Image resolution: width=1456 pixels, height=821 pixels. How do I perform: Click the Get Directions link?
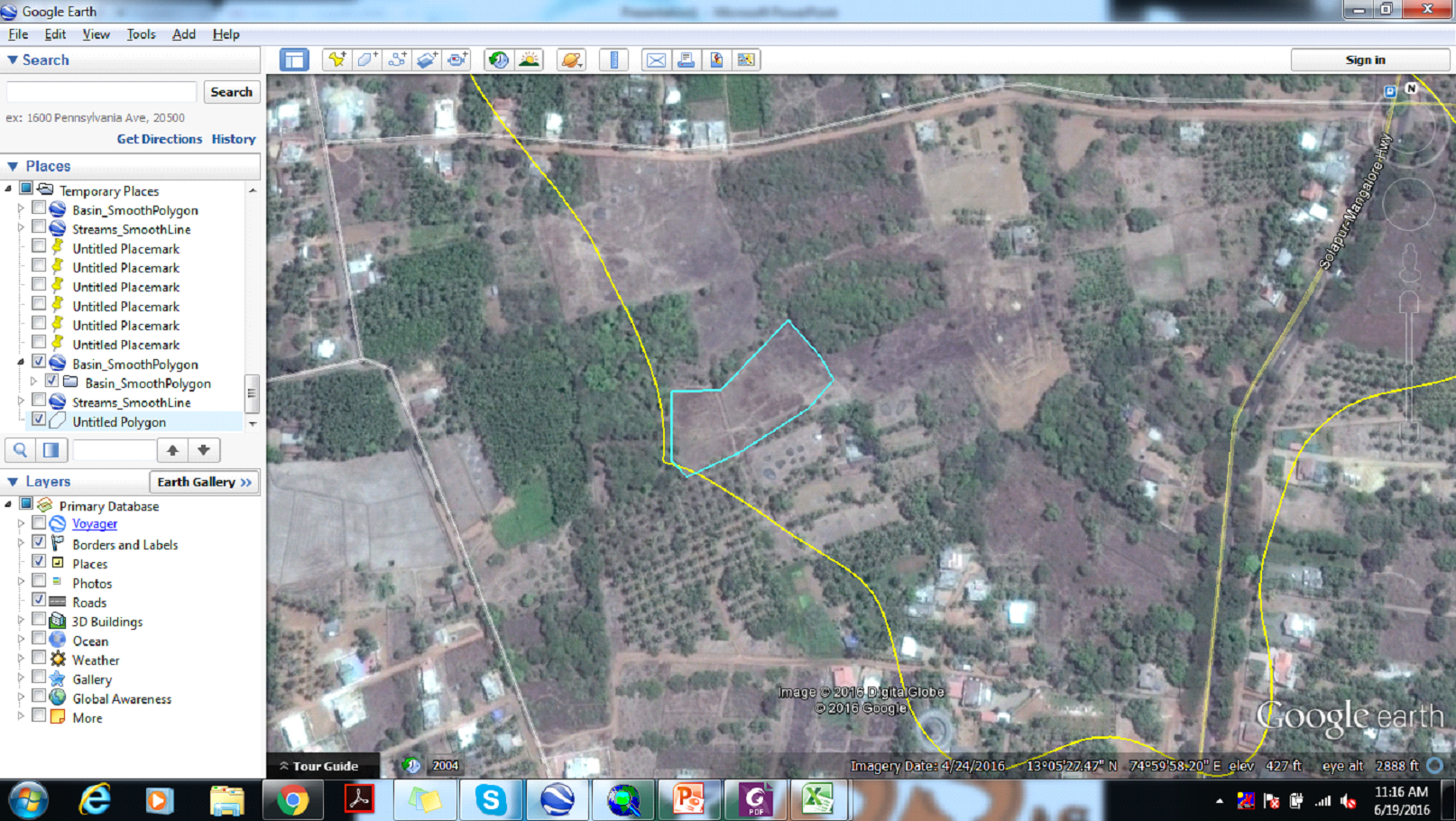[x=160, y=139]
